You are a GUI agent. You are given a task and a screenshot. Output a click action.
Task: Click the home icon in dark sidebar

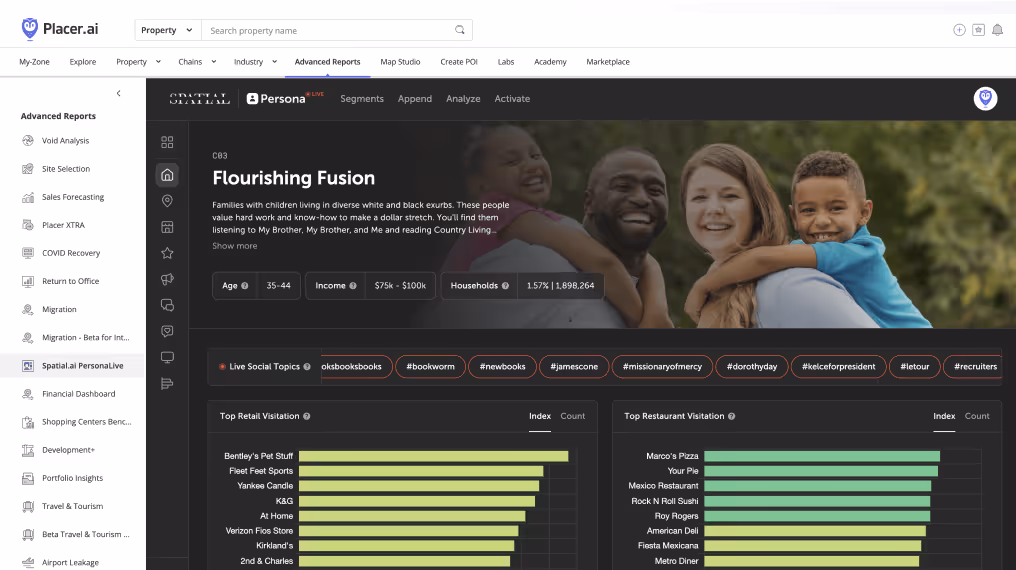(167, 175)
